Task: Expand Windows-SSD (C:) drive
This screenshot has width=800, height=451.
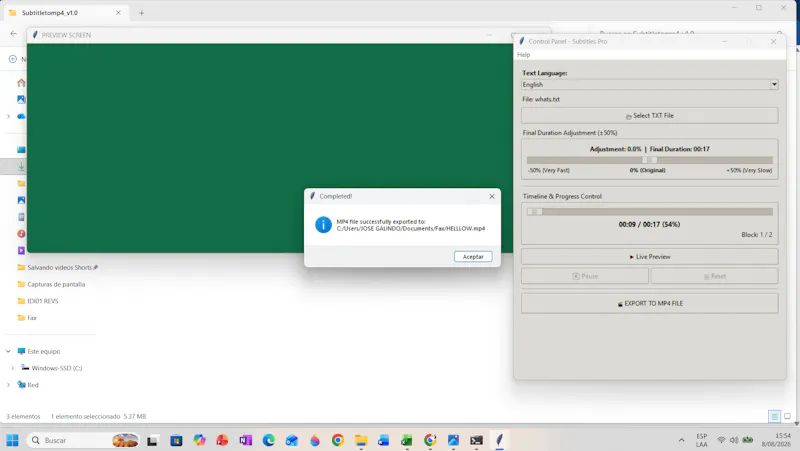Action: 13,368
